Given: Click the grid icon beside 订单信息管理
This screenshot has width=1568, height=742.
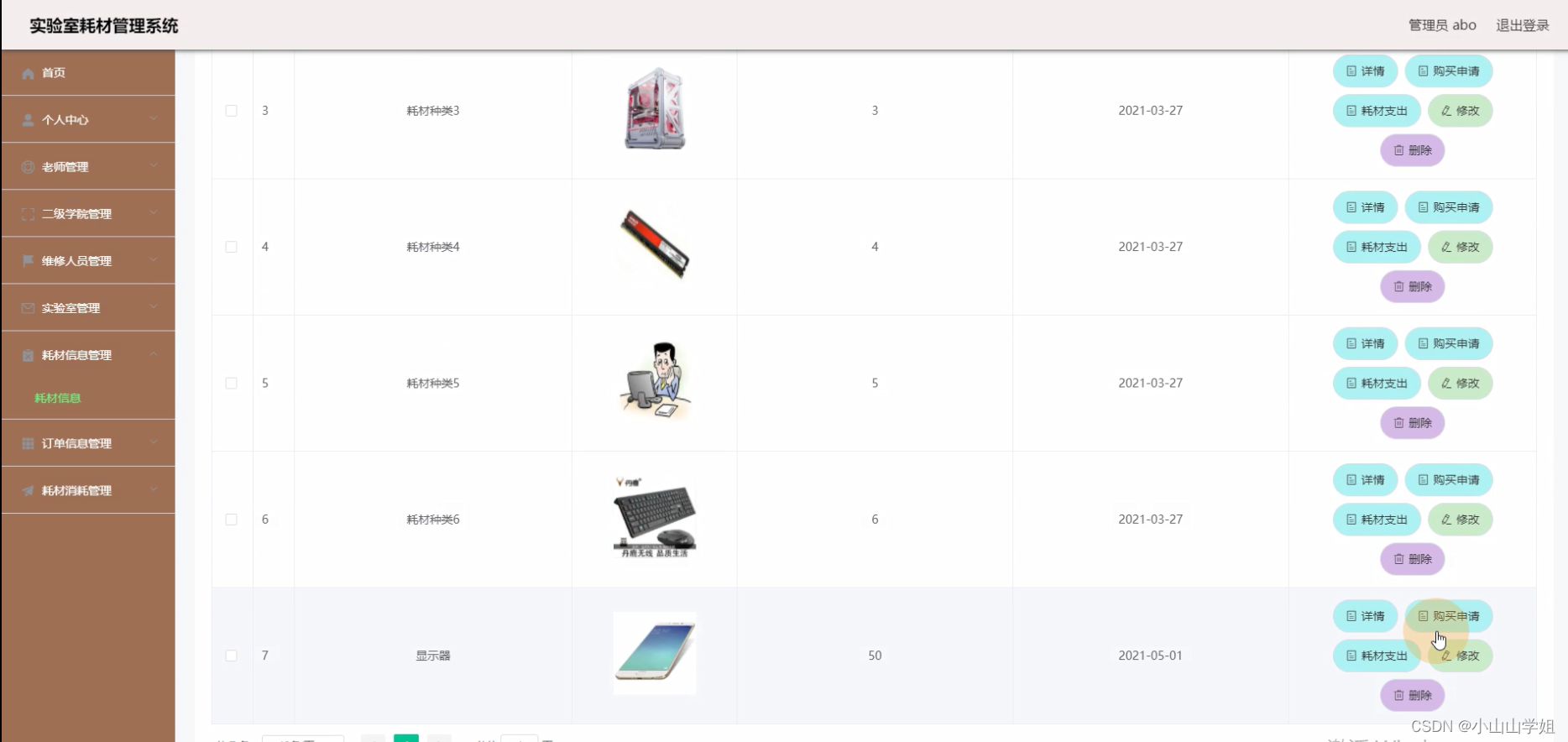Looking at the screenshot, I should [28, 443].
